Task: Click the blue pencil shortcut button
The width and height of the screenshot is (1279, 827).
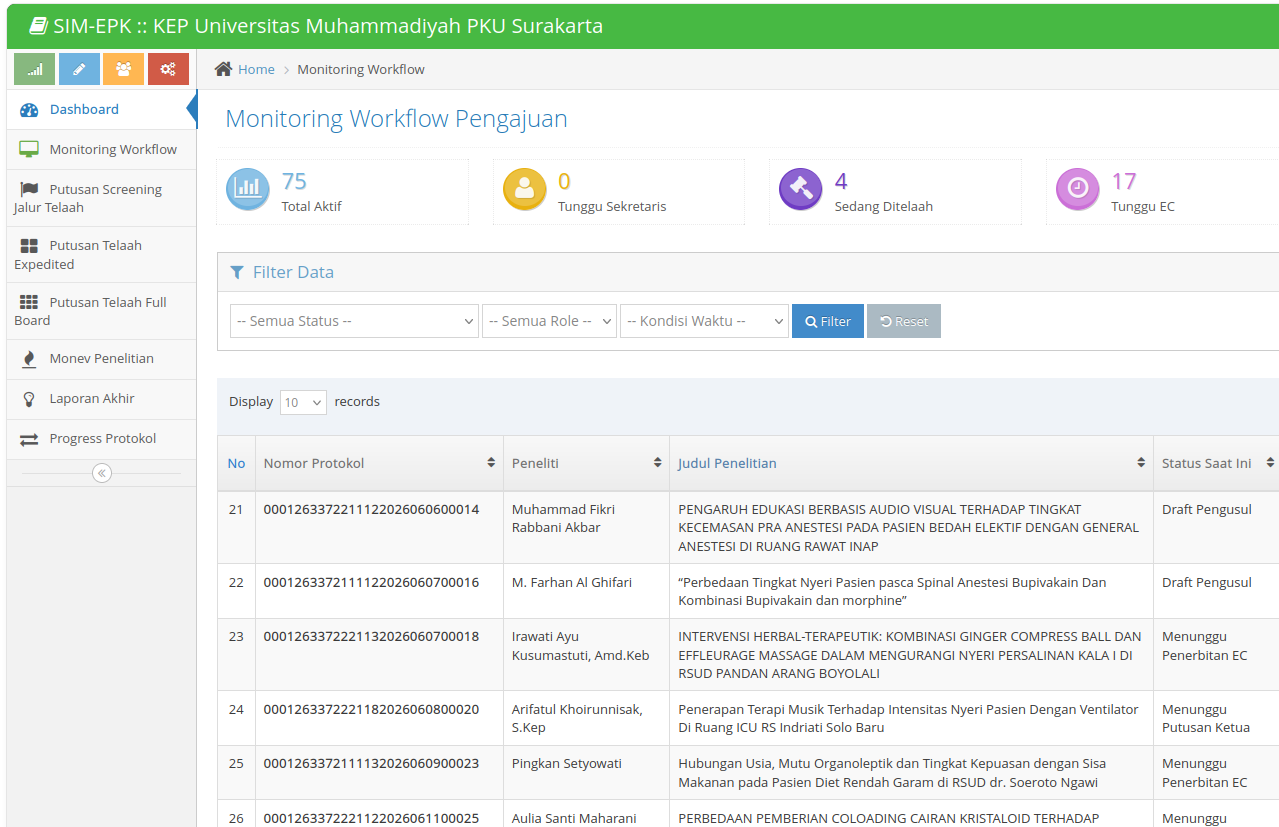Action: [x=79, y=69]
